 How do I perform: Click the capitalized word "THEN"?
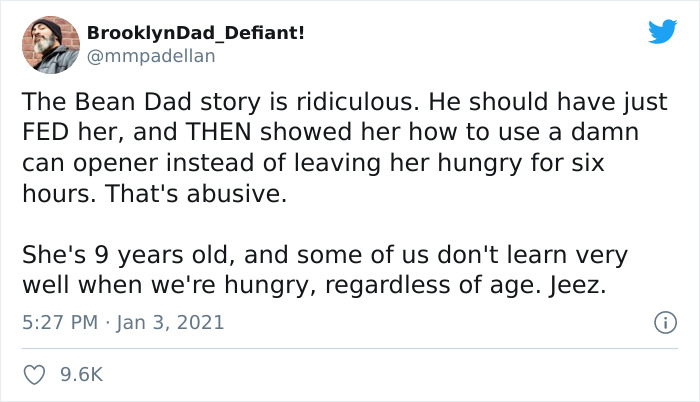pyautogui.click(x=219, y=132)
